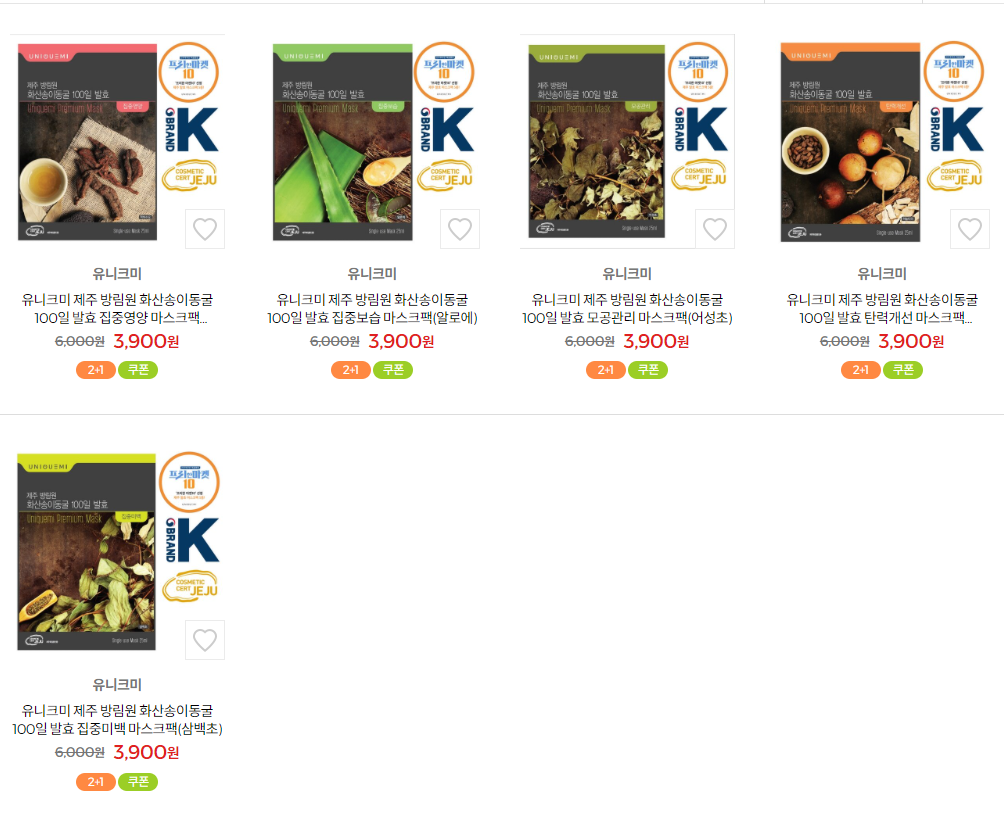Click the wishlist heart on the 집중영양 mask product
Viewport: 1004px width, 820px height.
(x=205, y=229)
